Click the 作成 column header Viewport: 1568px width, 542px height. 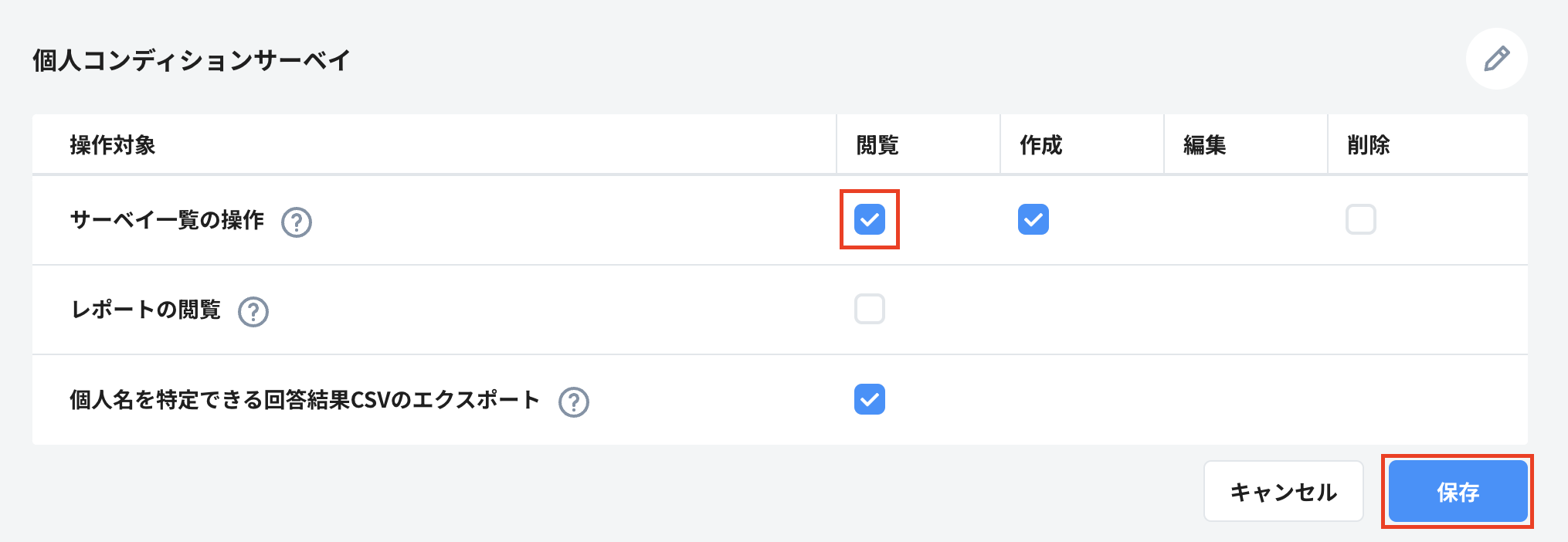[1041, 145]
